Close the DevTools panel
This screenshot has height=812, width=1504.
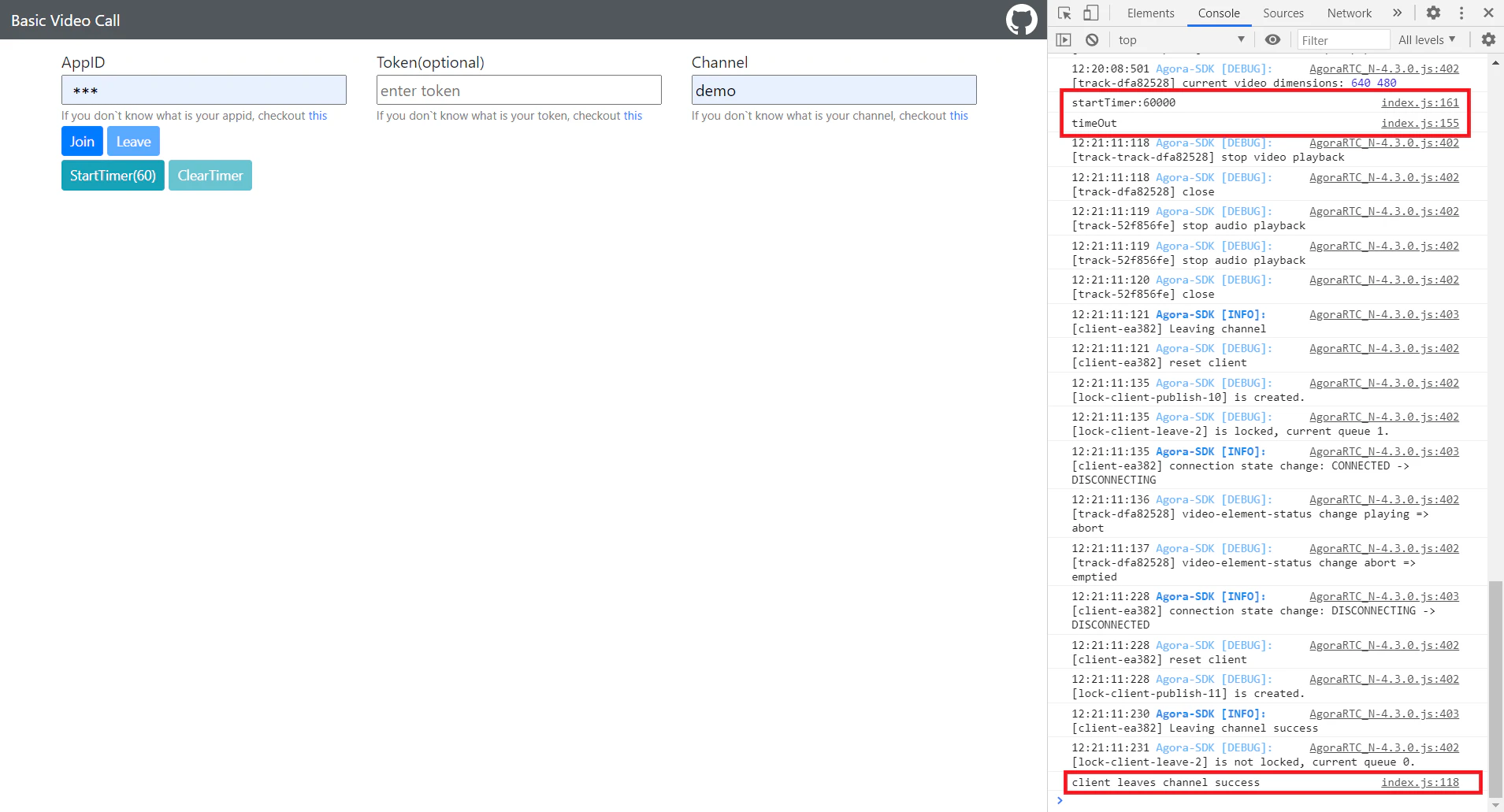(1488, 13)
